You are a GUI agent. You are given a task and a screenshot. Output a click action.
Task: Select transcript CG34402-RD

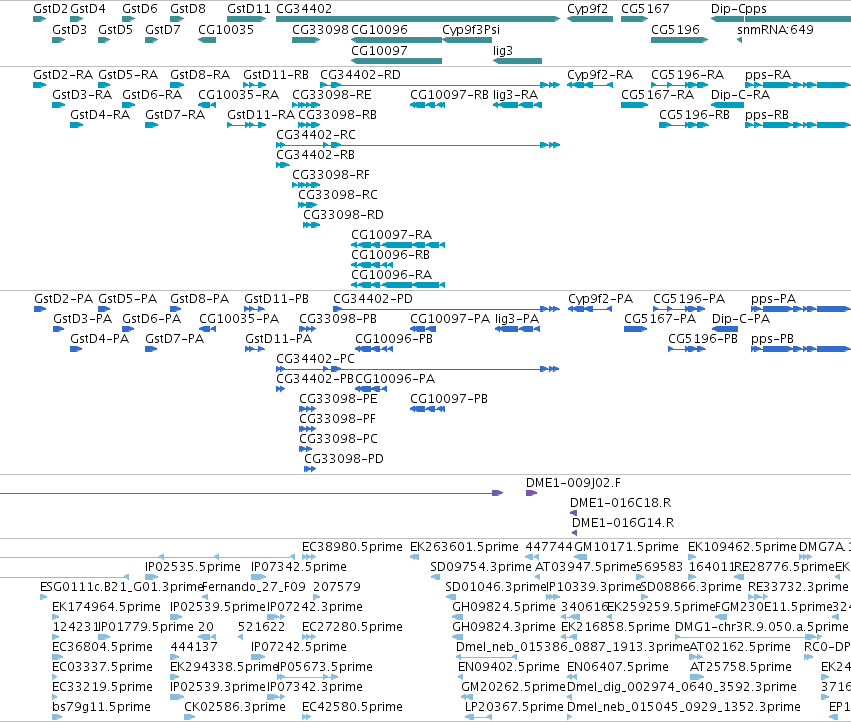point(360,74)
